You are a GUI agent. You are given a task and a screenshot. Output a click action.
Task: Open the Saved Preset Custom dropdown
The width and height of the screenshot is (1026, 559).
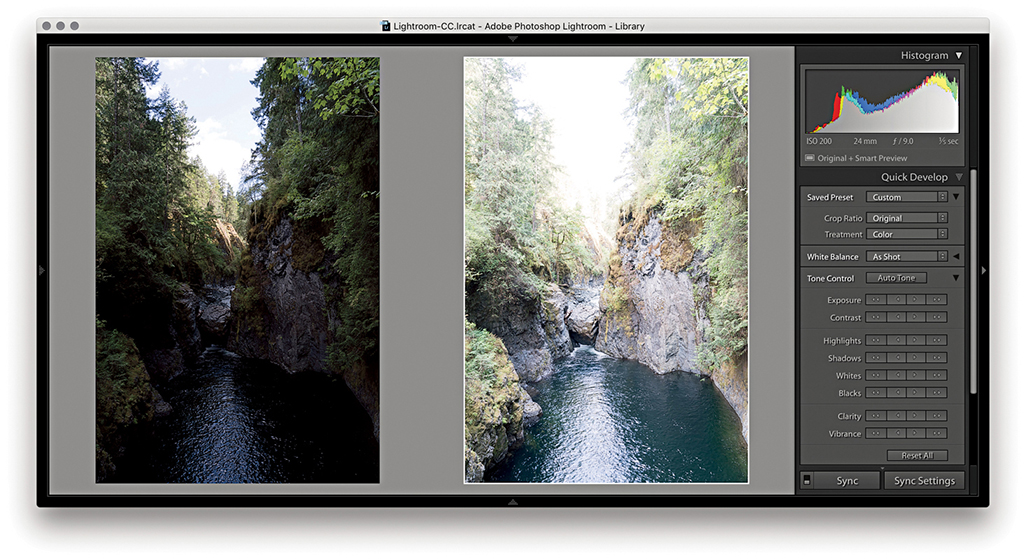pos(906,197)
